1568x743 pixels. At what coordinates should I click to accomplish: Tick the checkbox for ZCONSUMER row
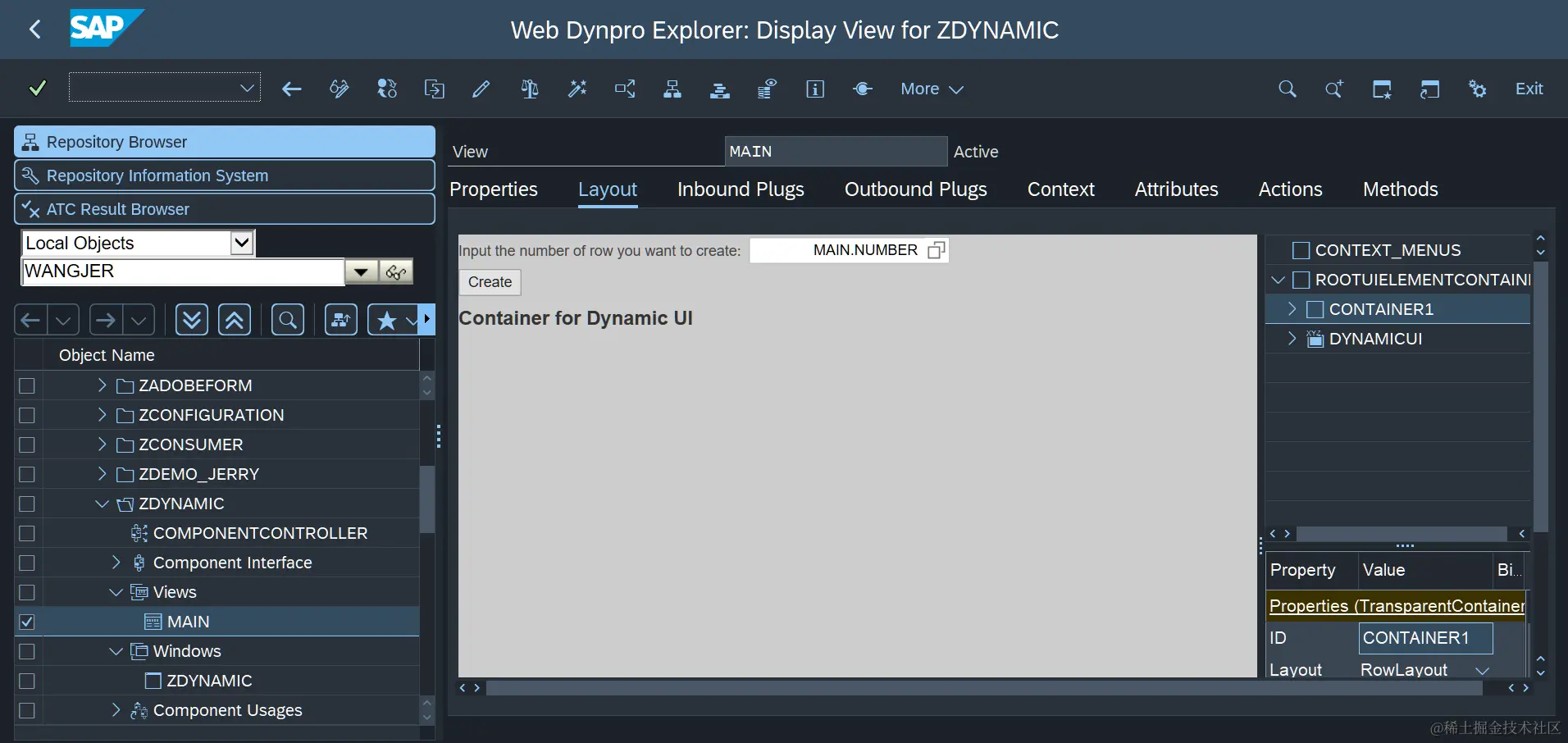(x=27, y=444)
